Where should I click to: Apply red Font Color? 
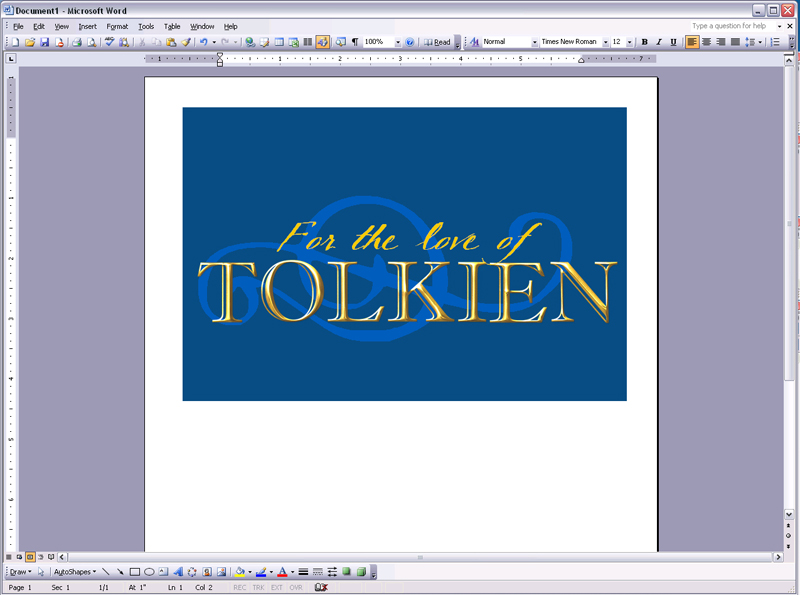(282, 572)
